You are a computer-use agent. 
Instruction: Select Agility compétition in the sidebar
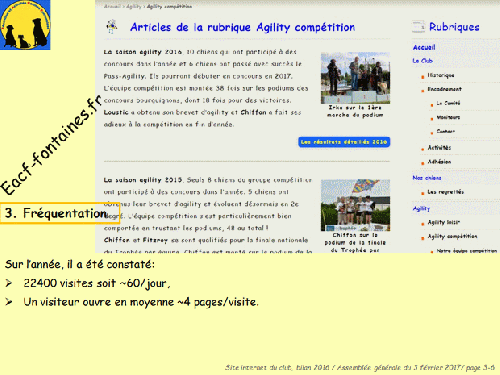click(452, 236)
